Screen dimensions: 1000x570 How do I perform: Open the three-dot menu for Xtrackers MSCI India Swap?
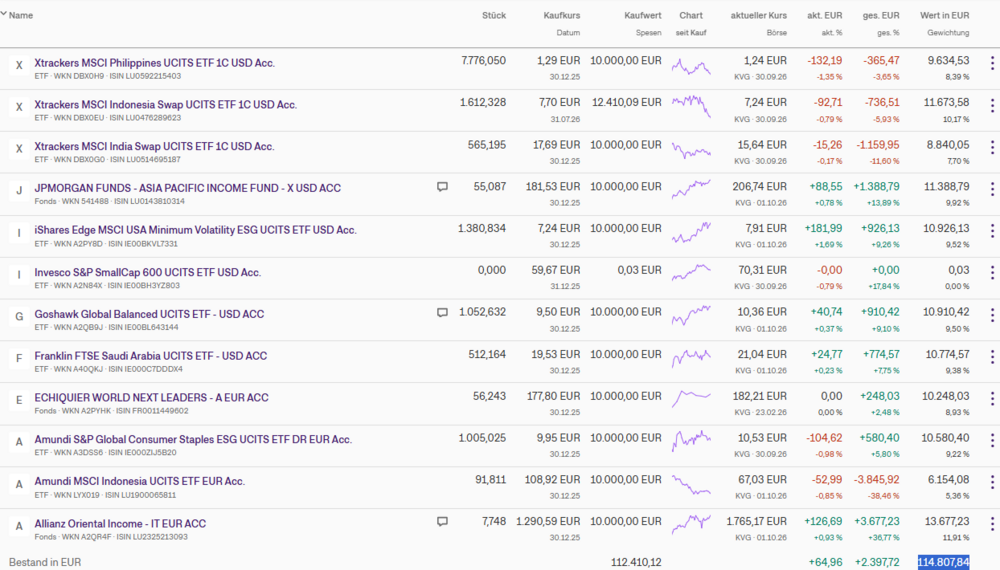[992, 147]
